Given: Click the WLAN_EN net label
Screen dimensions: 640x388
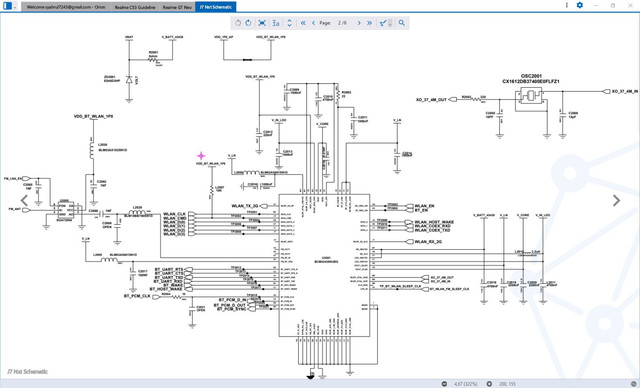Looking at the screenshot, I should point(424,206).
